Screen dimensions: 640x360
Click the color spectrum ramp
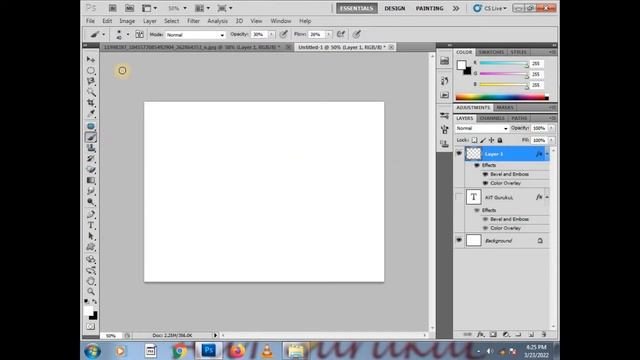click(x=502, y=97)
